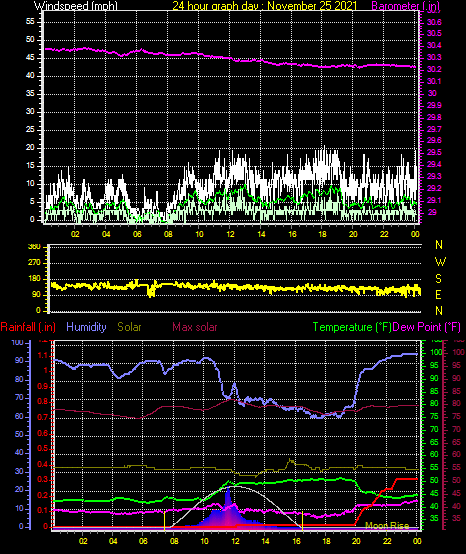
Task: Click the E wind direction label
Action: point(439,295)
